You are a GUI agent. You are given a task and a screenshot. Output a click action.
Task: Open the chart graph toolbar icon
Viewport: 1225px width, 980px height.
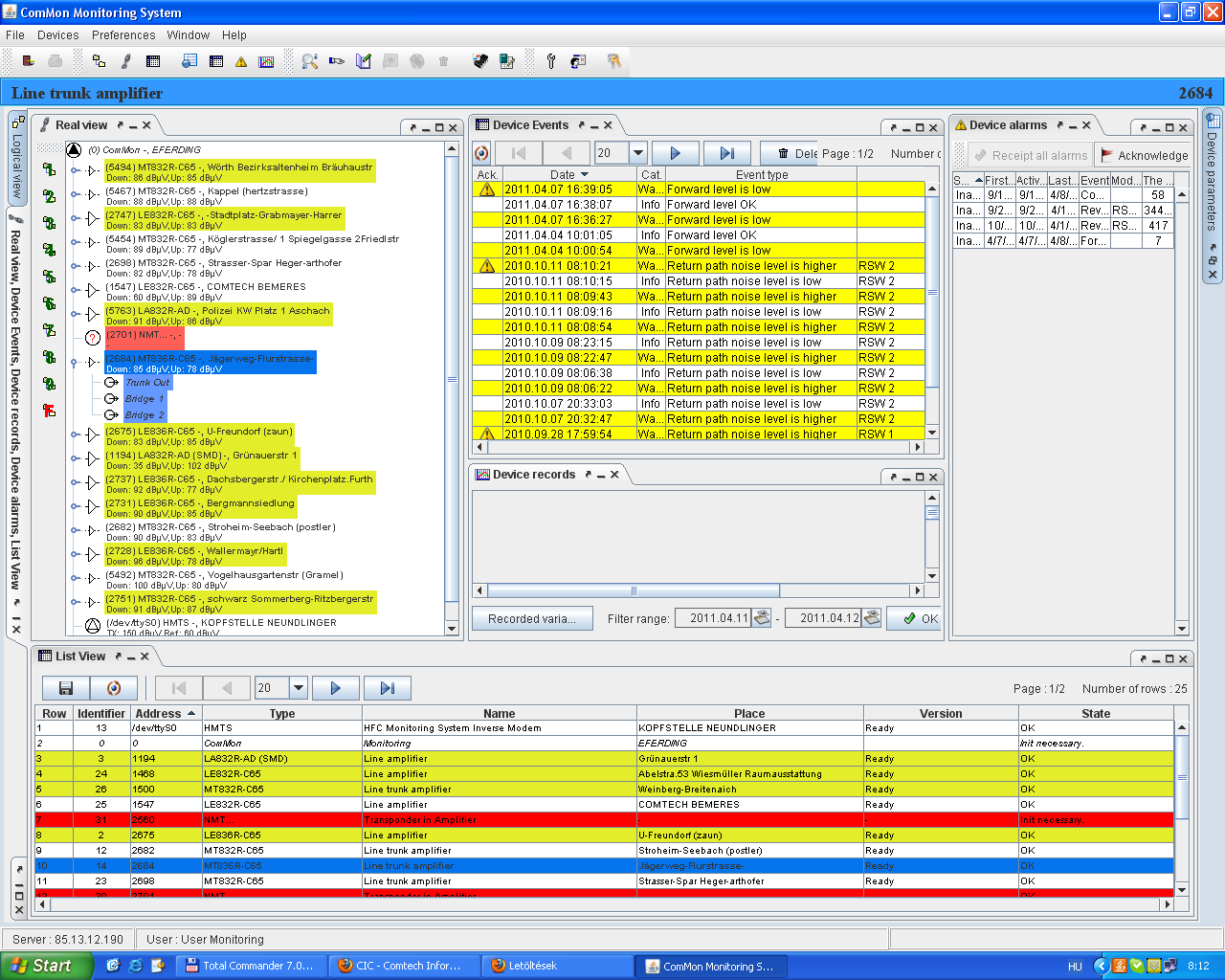(266, 61)
